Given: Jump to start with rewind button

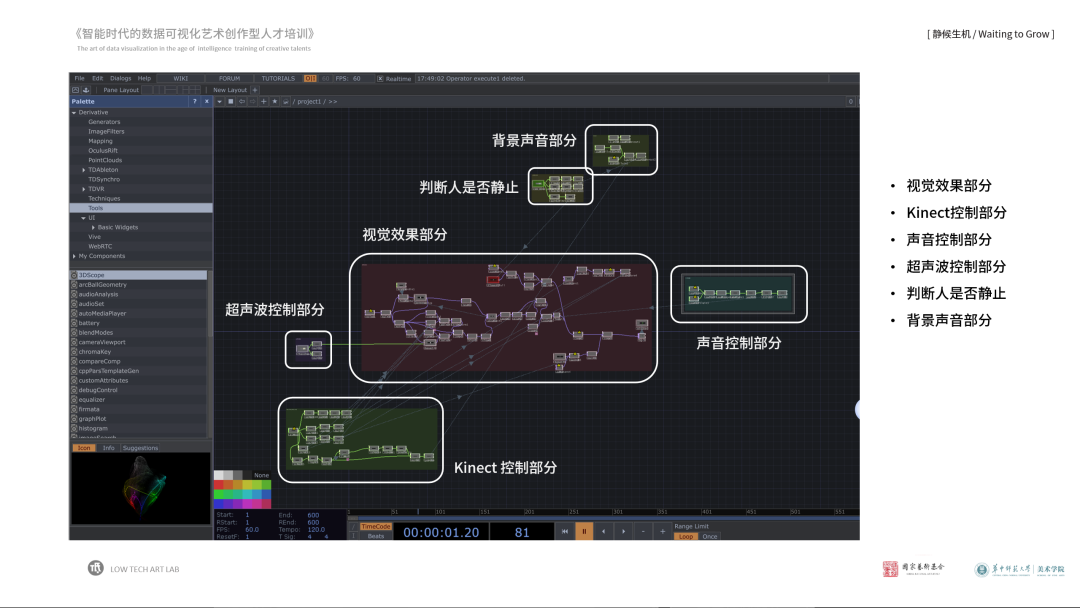Looking at the screenshot, I should point(565,531).
